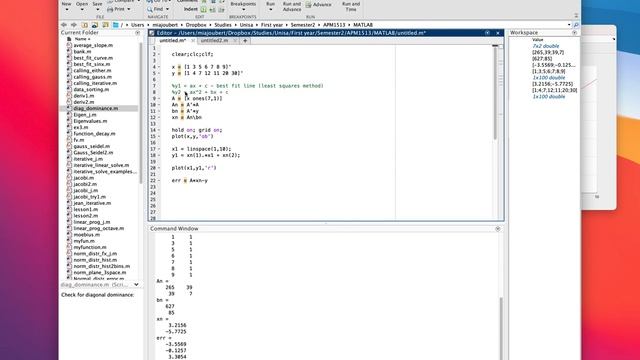Select file data_sorting.m

[x=91, y=89]
